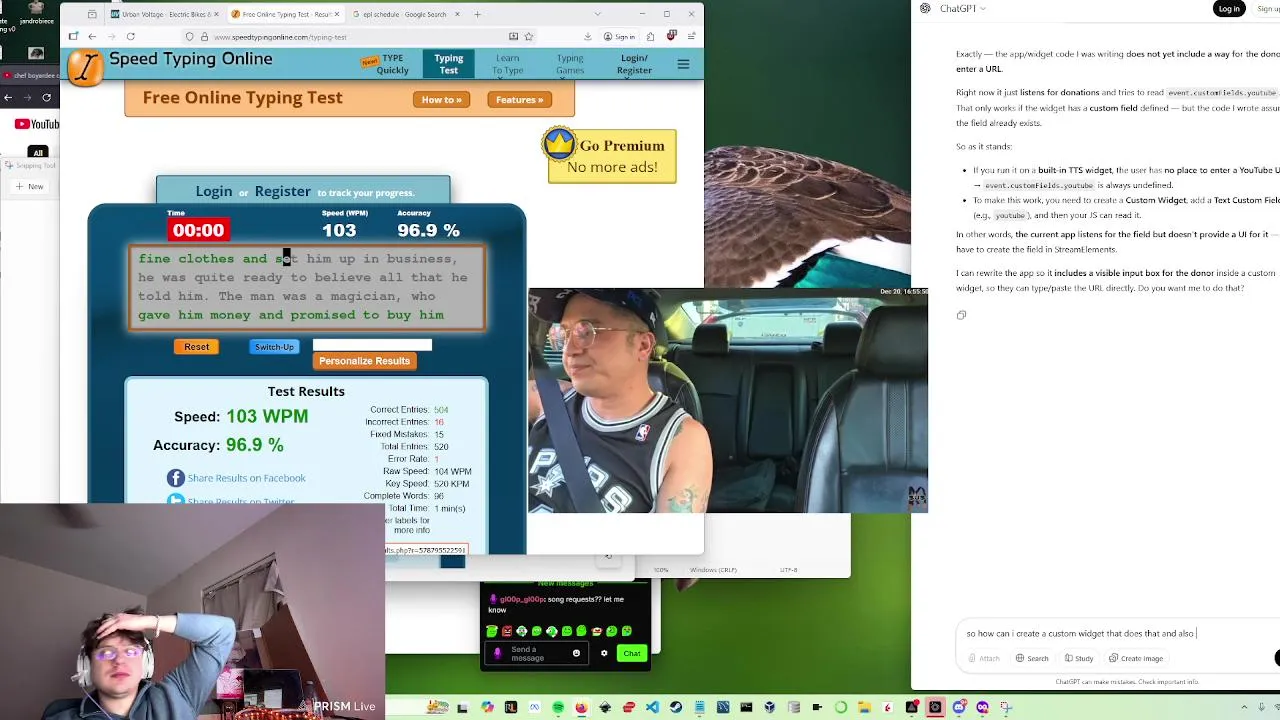Switch to the epl schedule Google Search tab
The width and height of the screenshot is (1280, 720).
click(x=404, y=14)
